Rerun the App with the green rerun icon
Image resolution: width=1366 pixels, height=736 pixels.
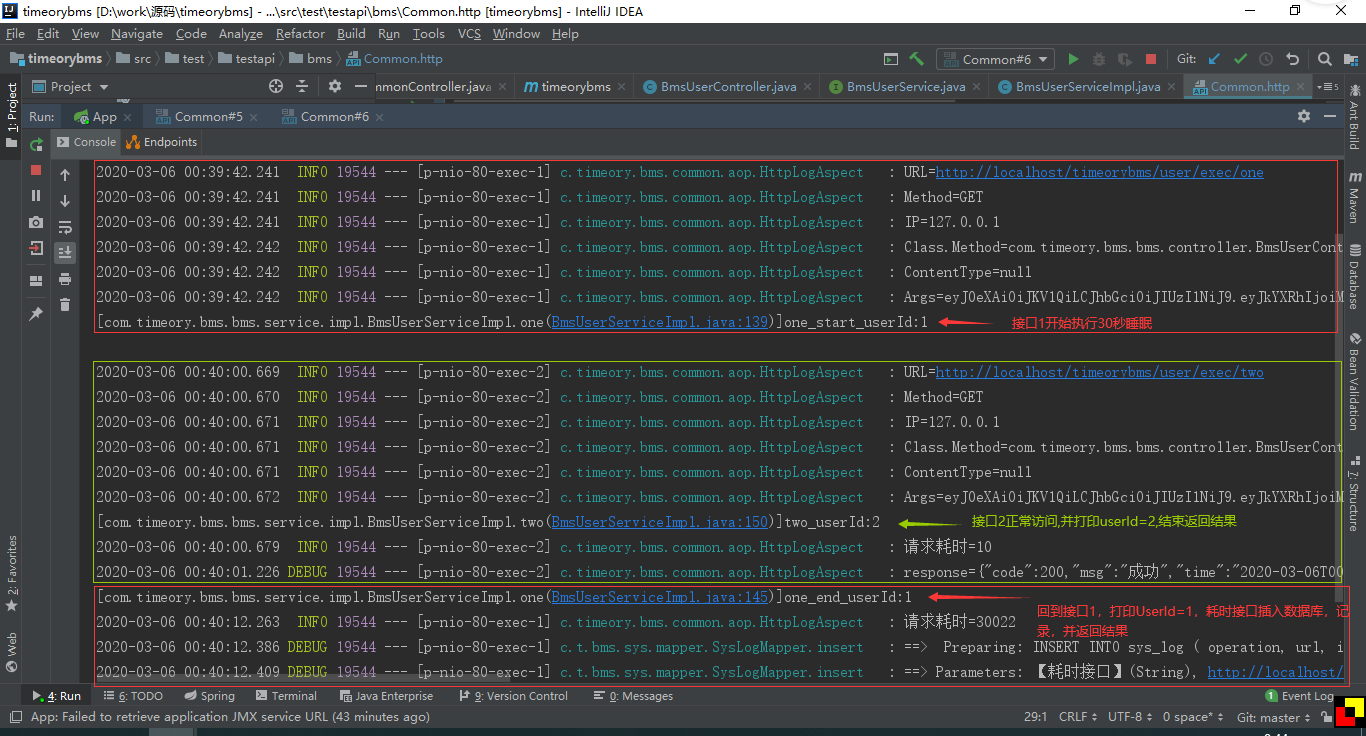[36, 145]
